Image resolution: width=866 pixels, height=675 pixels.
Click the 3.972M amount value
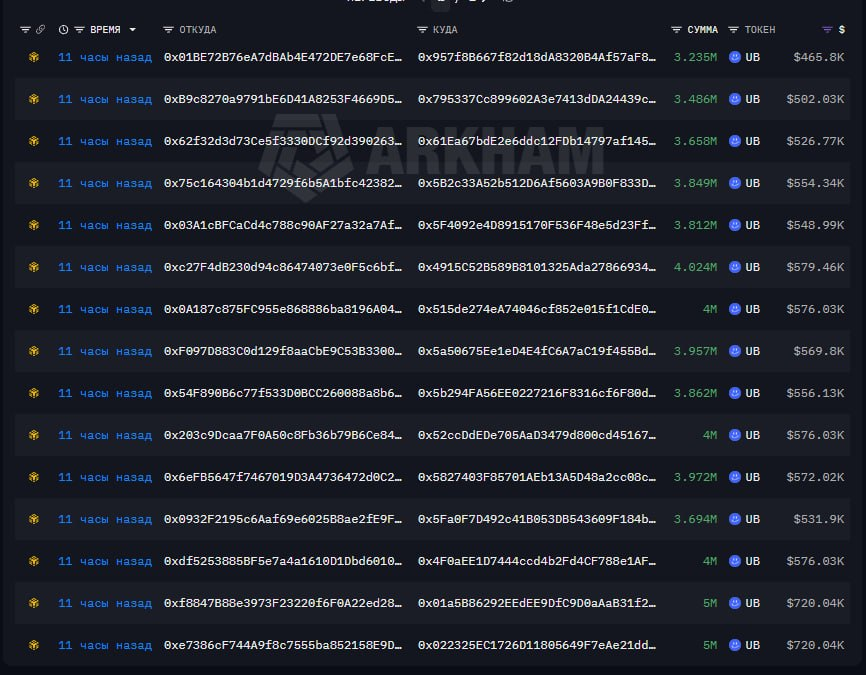(x=695, y=477)
